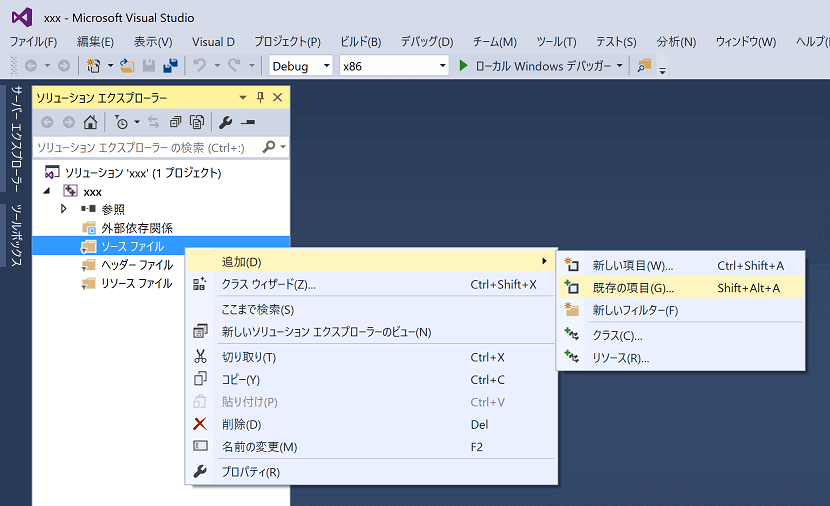Viewport: 830px width, 506px height.
Task: Click the 追加(D) context menu entry
Action: coord(371,261)
